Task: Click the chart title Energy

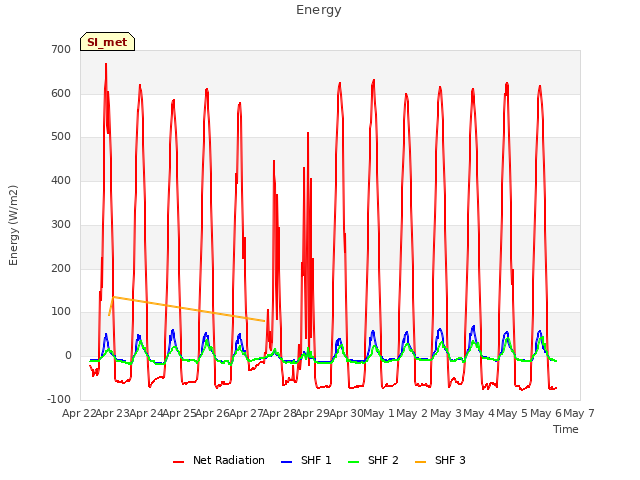Action: coord(319,10)
